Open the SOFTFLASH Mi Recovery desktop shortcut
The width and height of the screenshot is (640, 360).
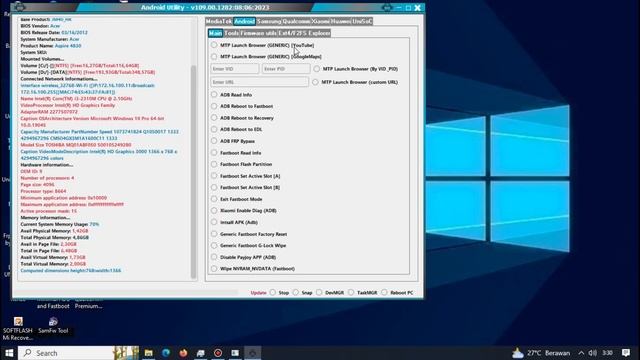tap(18, 329)
